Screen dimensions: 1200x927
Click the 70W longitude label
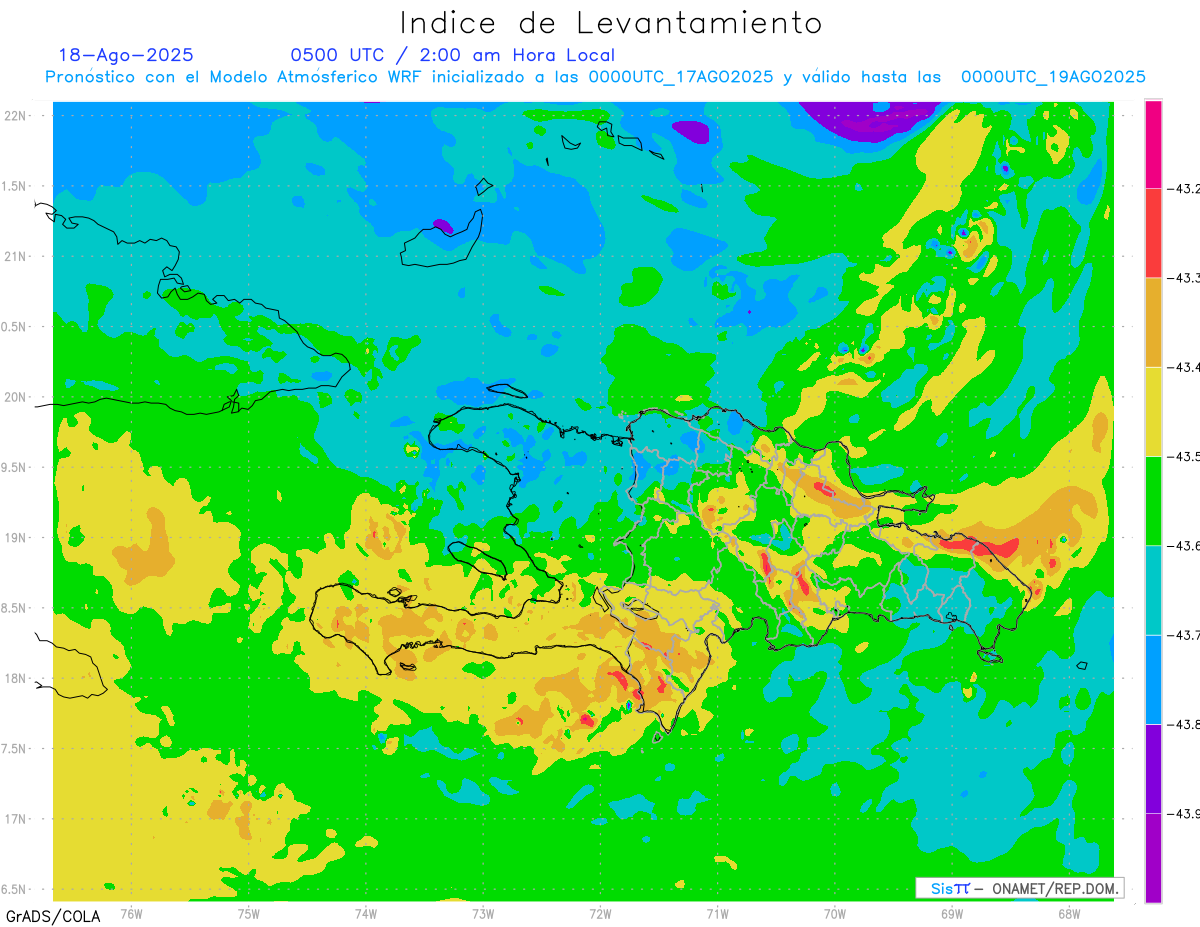pos(835,913)
